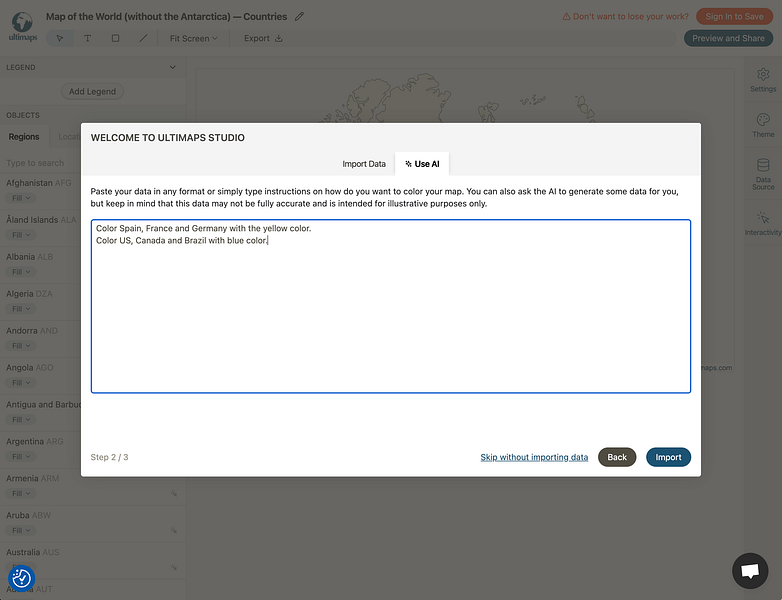Click Add Legend button
This screenshot has width=782, height=600.
[x=92, y=91]
